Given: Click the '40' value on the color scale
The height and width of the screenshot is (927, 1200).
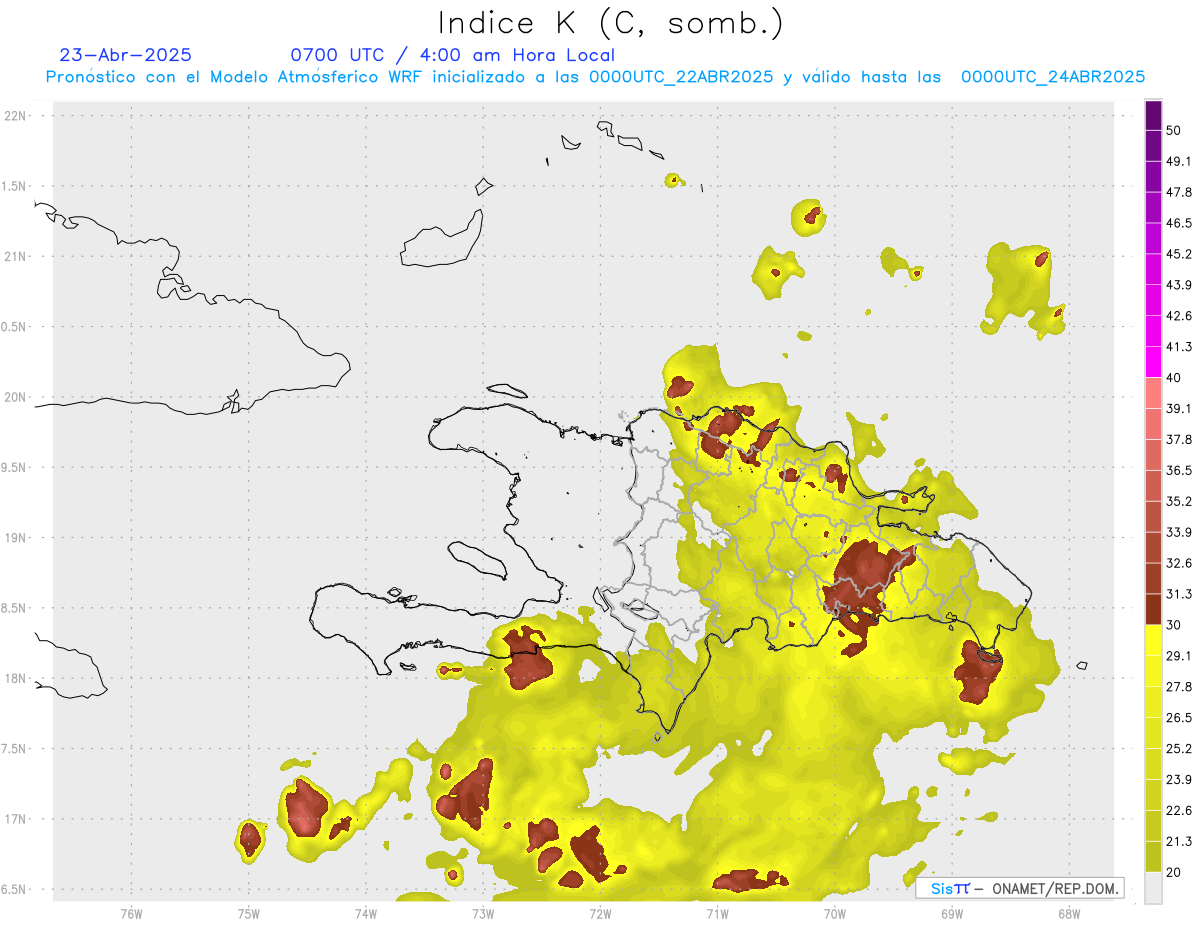Looking at the screenshot, I should [1174, 377].
